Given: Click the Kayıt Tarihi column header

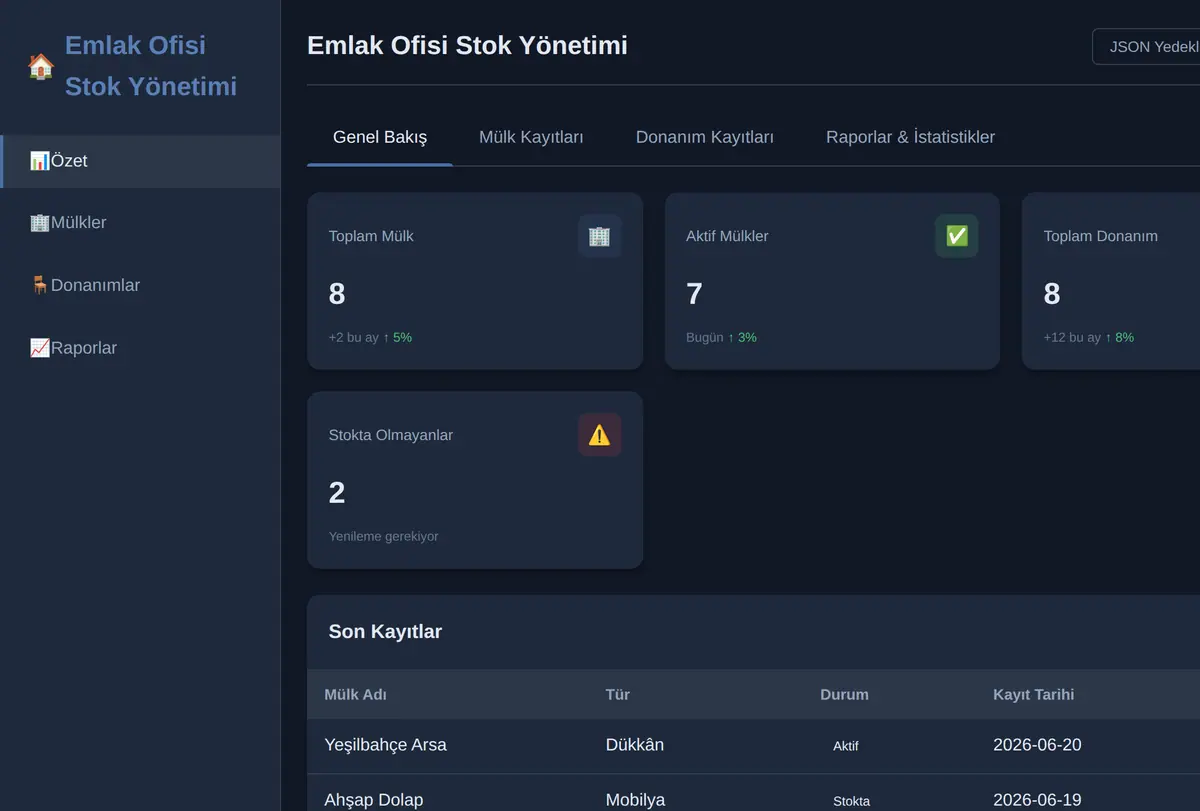Looking at the screenshot, I should click(x=1033, y=695).
